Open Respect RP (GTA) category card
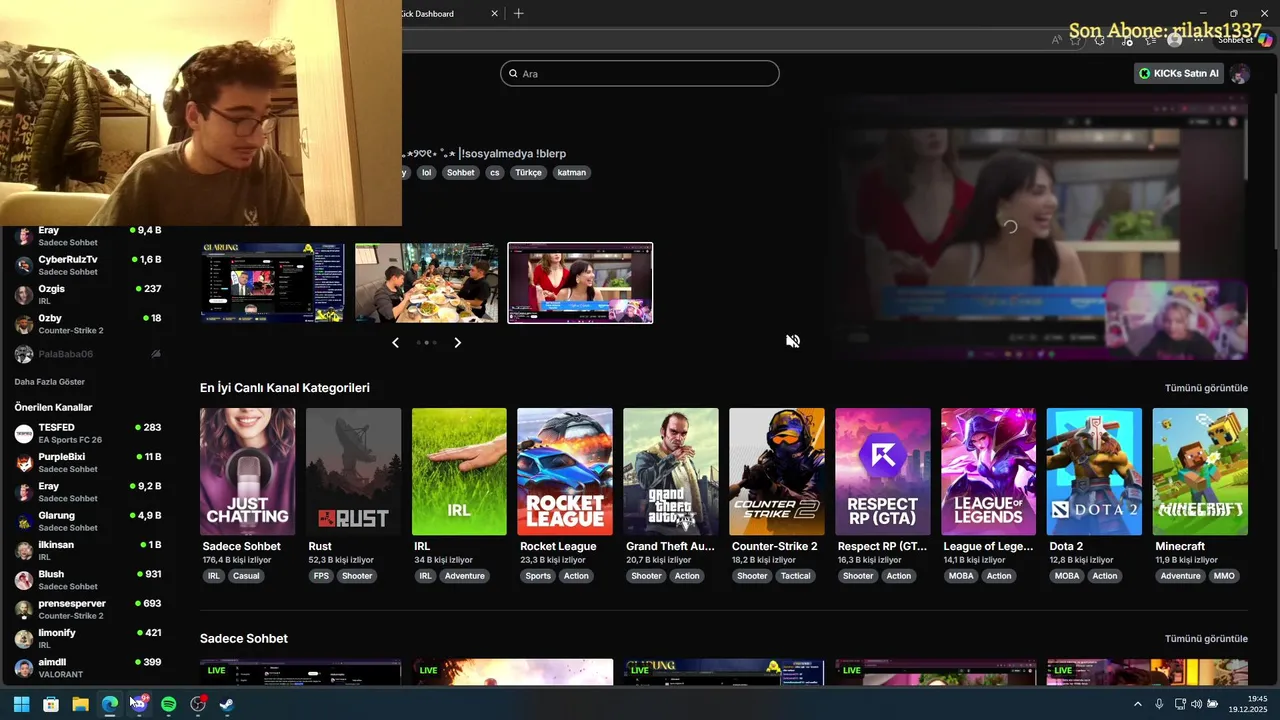 pos(883,471)
